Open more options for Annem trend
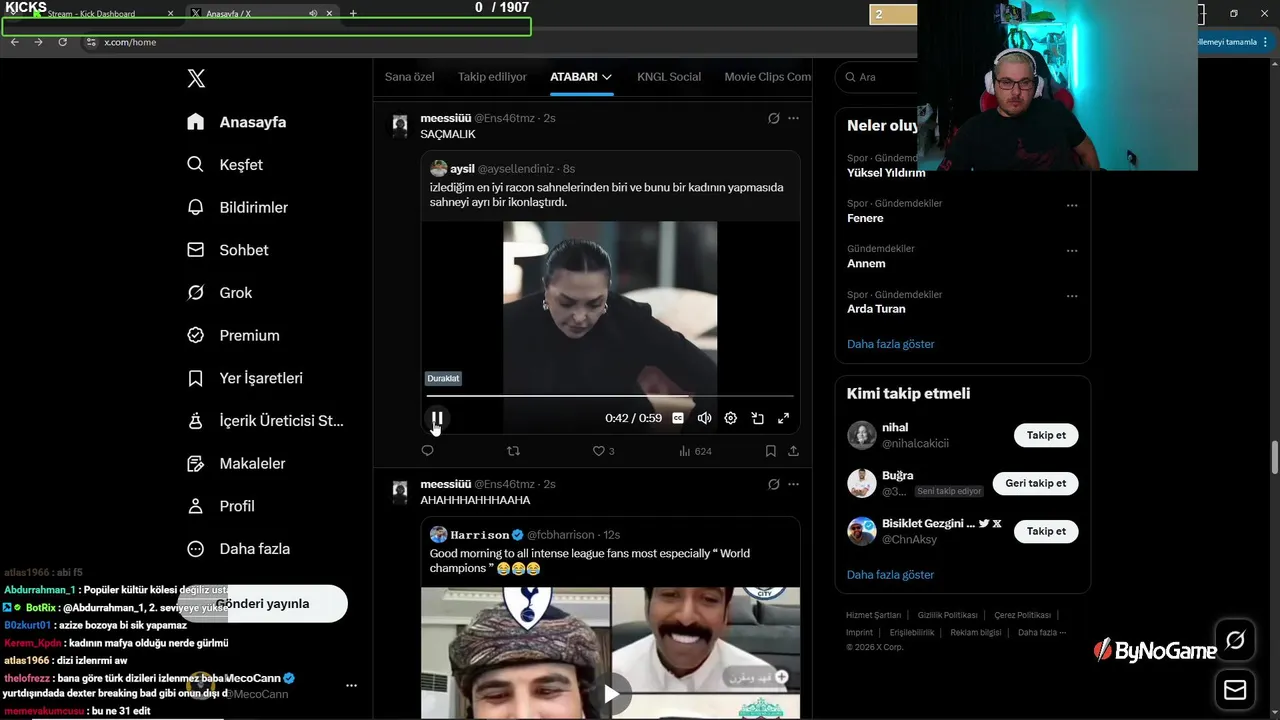This screenshot has height=720, width=1280. (x=1072, y=251)
